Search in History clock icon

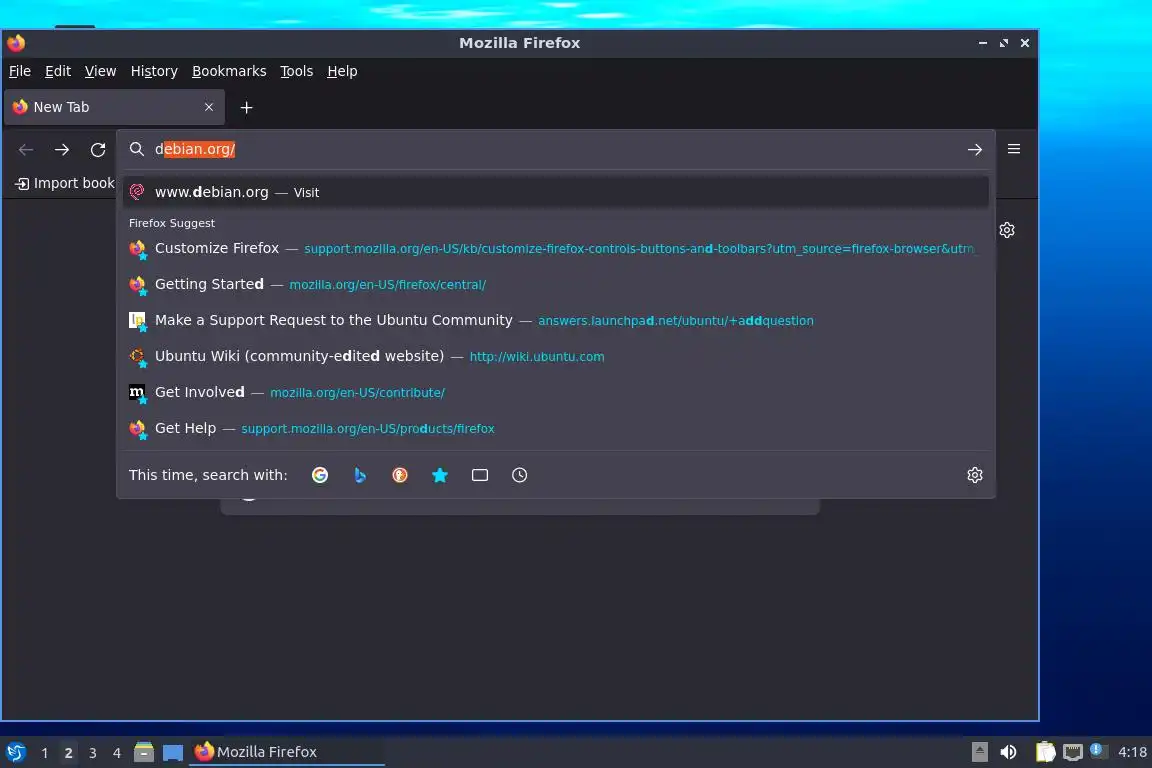519,475
